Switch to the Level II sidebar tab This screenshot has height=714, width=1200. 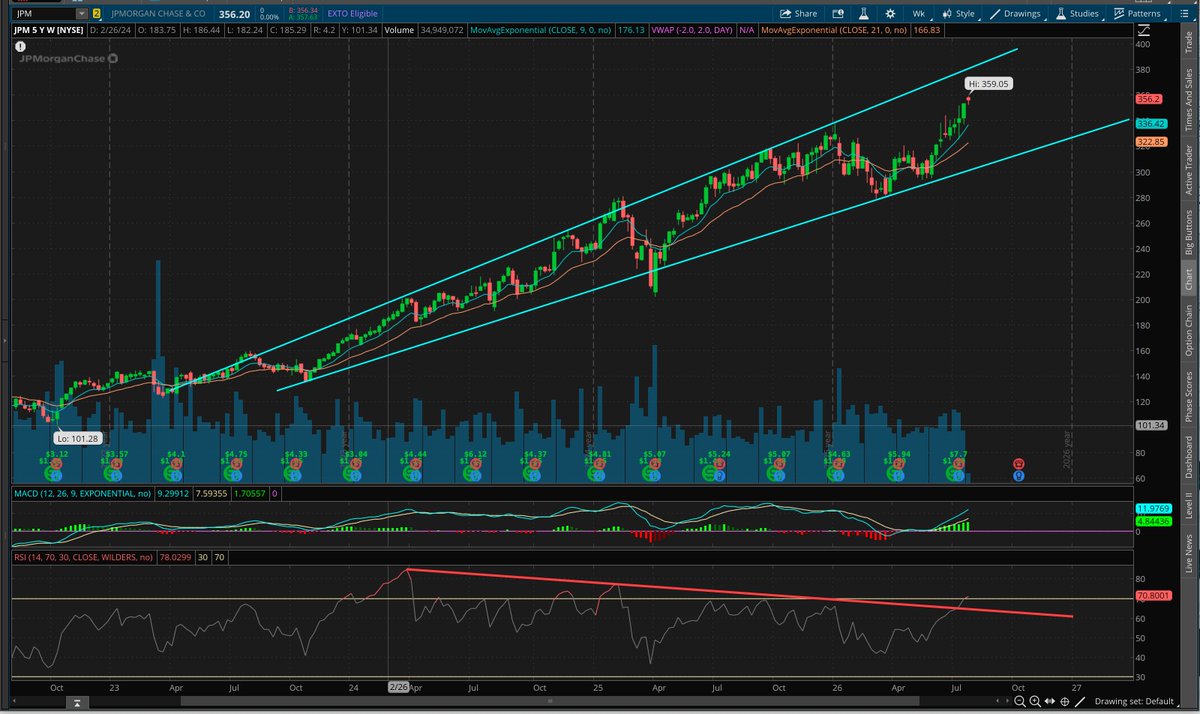pyautogui.click(x=1188, y=507)
